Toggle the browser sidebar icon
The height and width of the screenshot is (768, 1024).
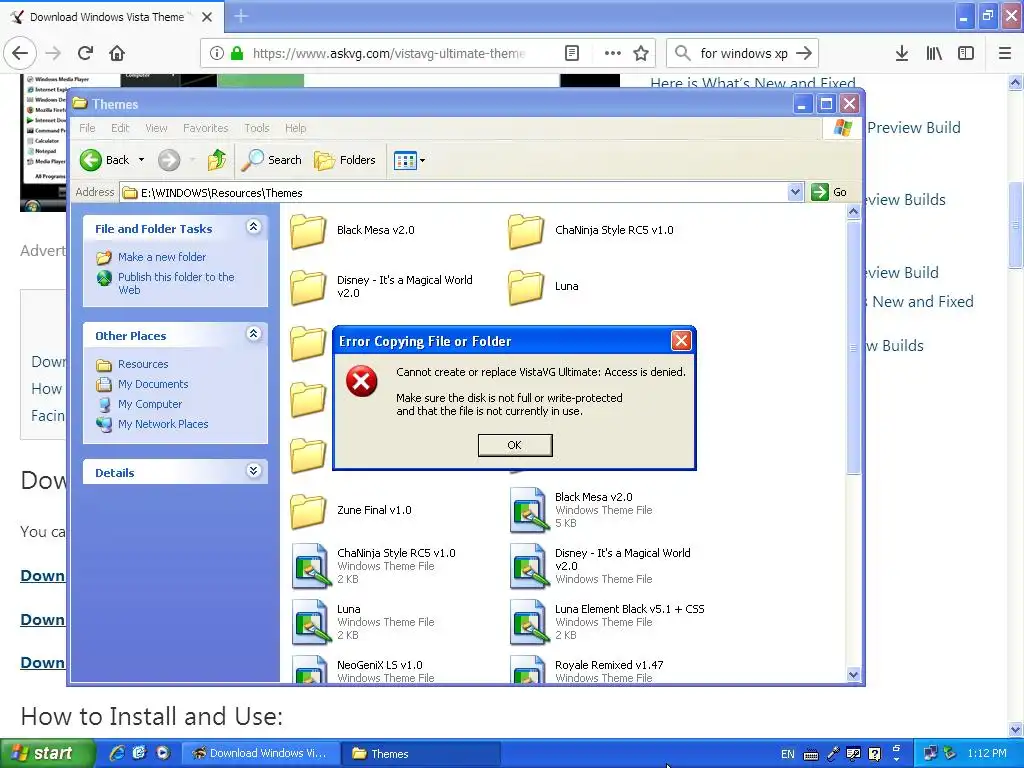click(966, 53)
